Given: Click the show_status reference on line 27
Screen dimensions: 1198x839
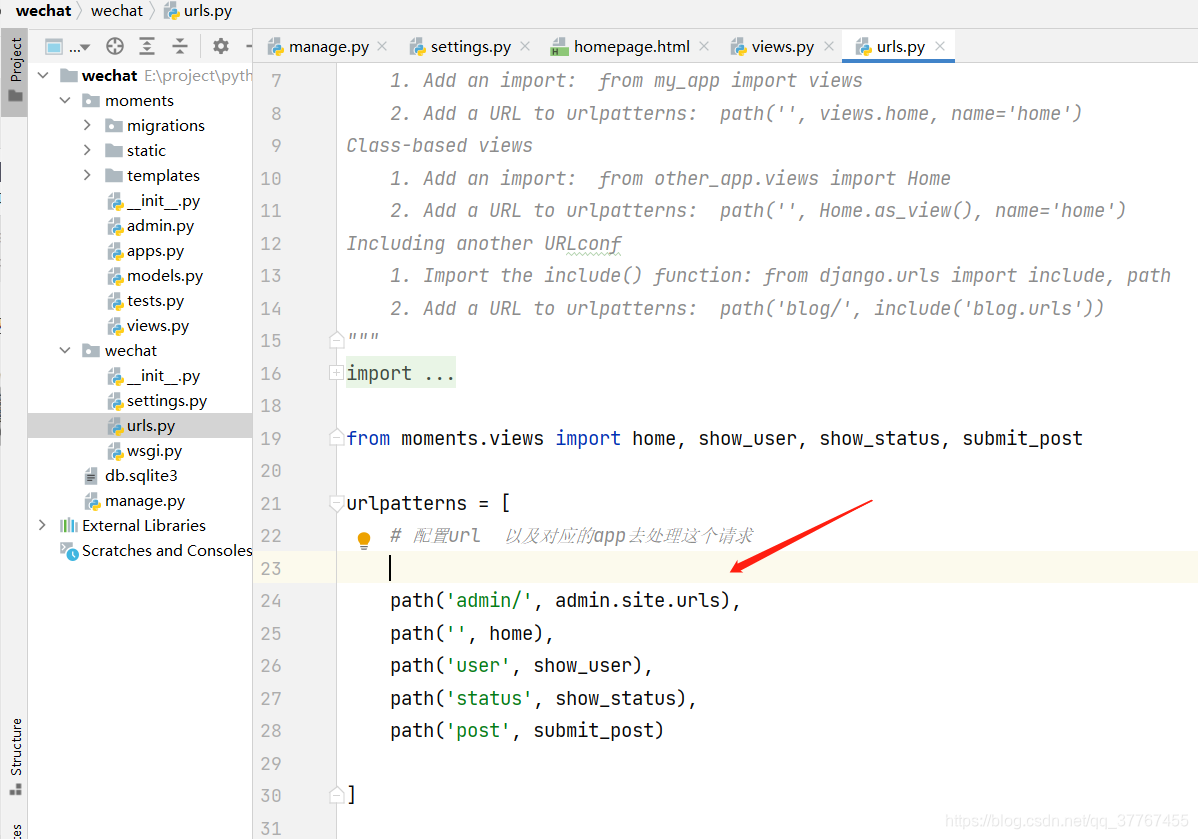Looking at the screenshot, I should 616,698.
